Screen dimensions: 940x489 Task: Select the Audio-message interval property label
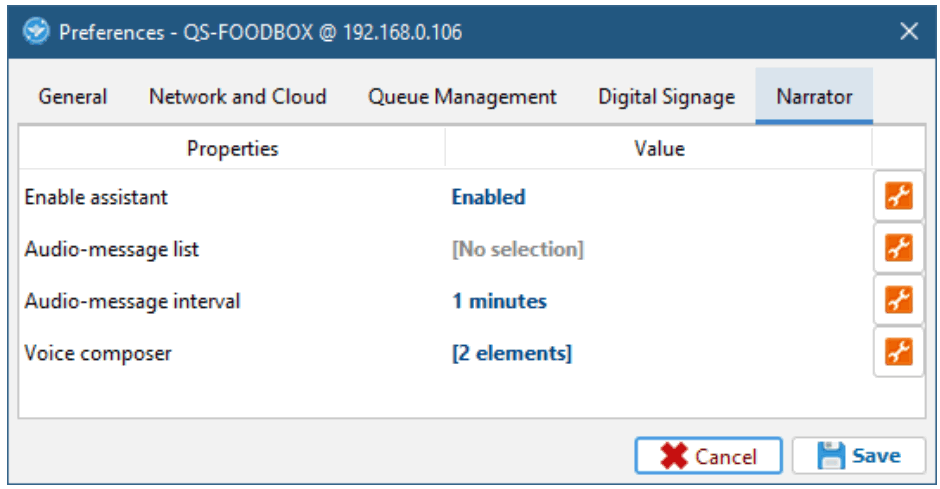click(x=132, y=301)
